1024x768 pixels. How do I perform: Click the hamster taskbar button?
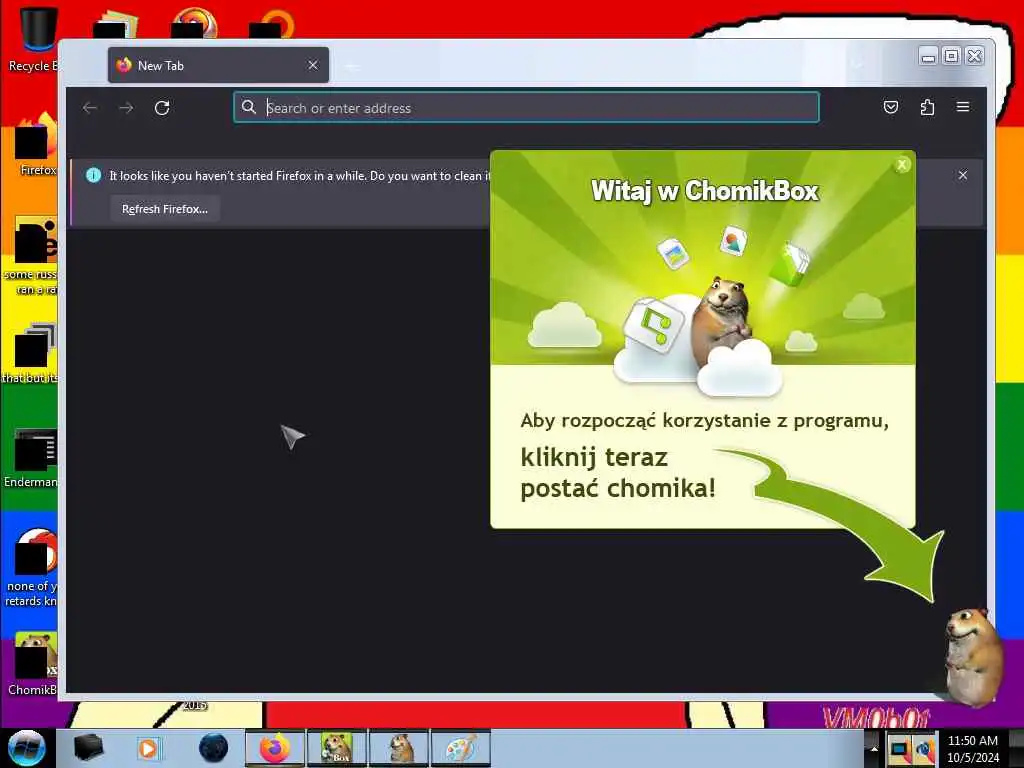tap(399, 748)
